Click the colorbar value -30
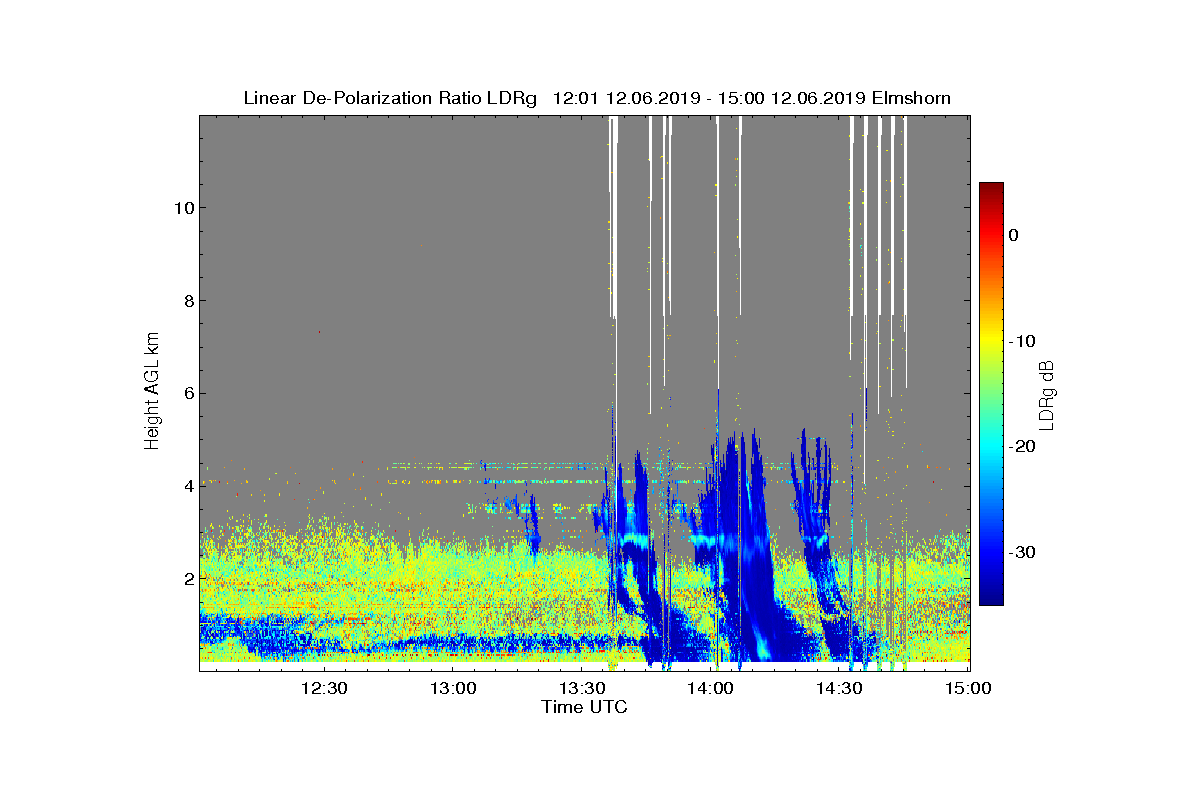The image size is (1200, 800). click(1021, 553)
